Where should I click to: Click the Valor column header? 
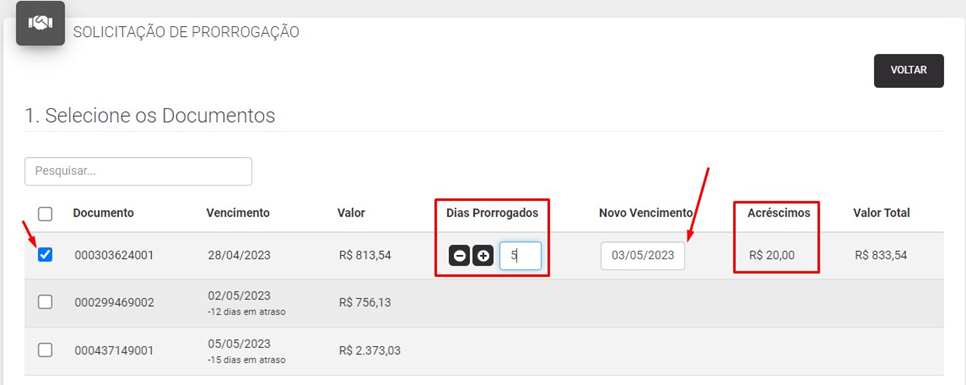(x=351, y=213)
